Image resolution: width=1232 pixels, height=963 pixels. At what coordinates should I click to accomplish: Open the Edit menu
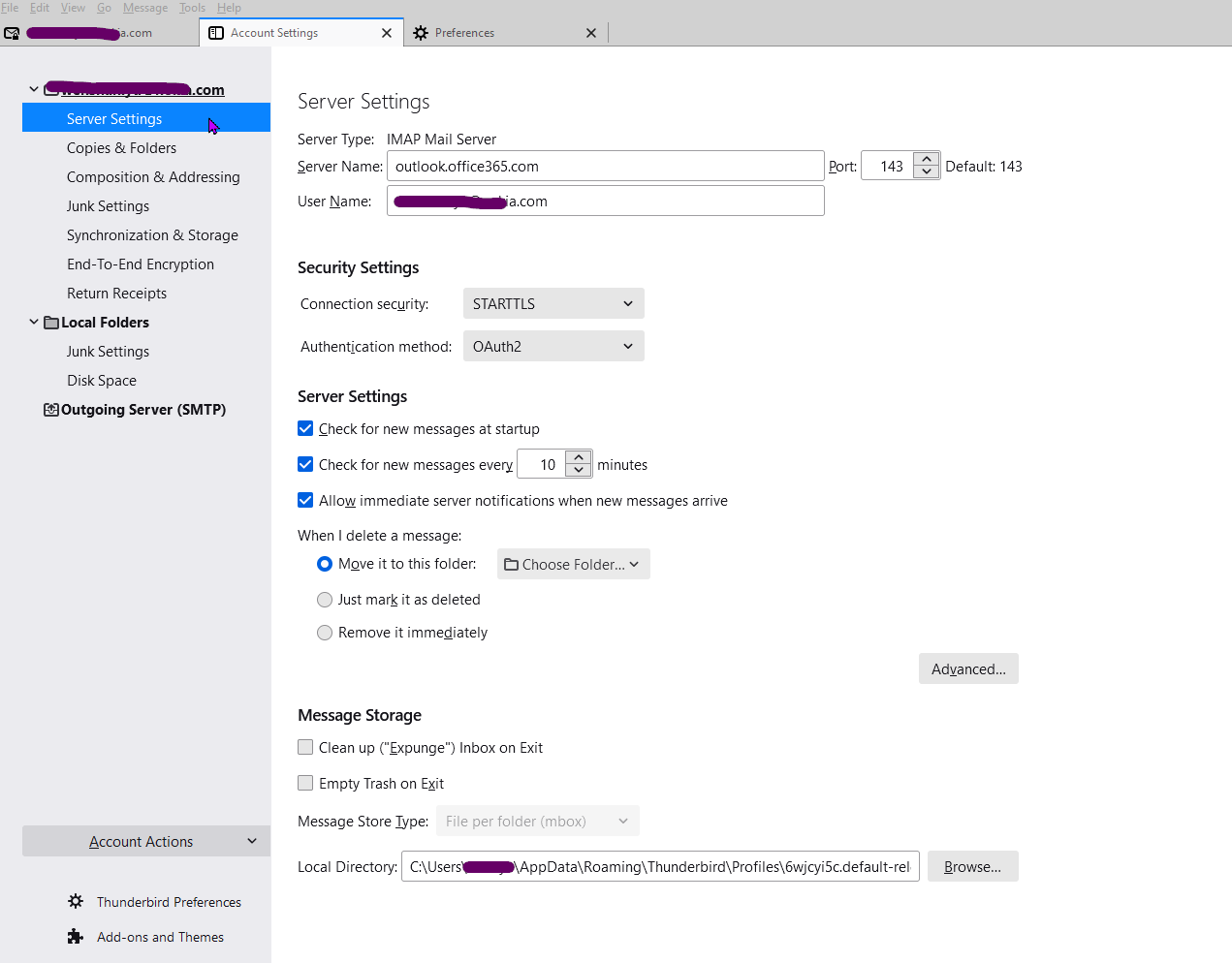click(40, 8)
